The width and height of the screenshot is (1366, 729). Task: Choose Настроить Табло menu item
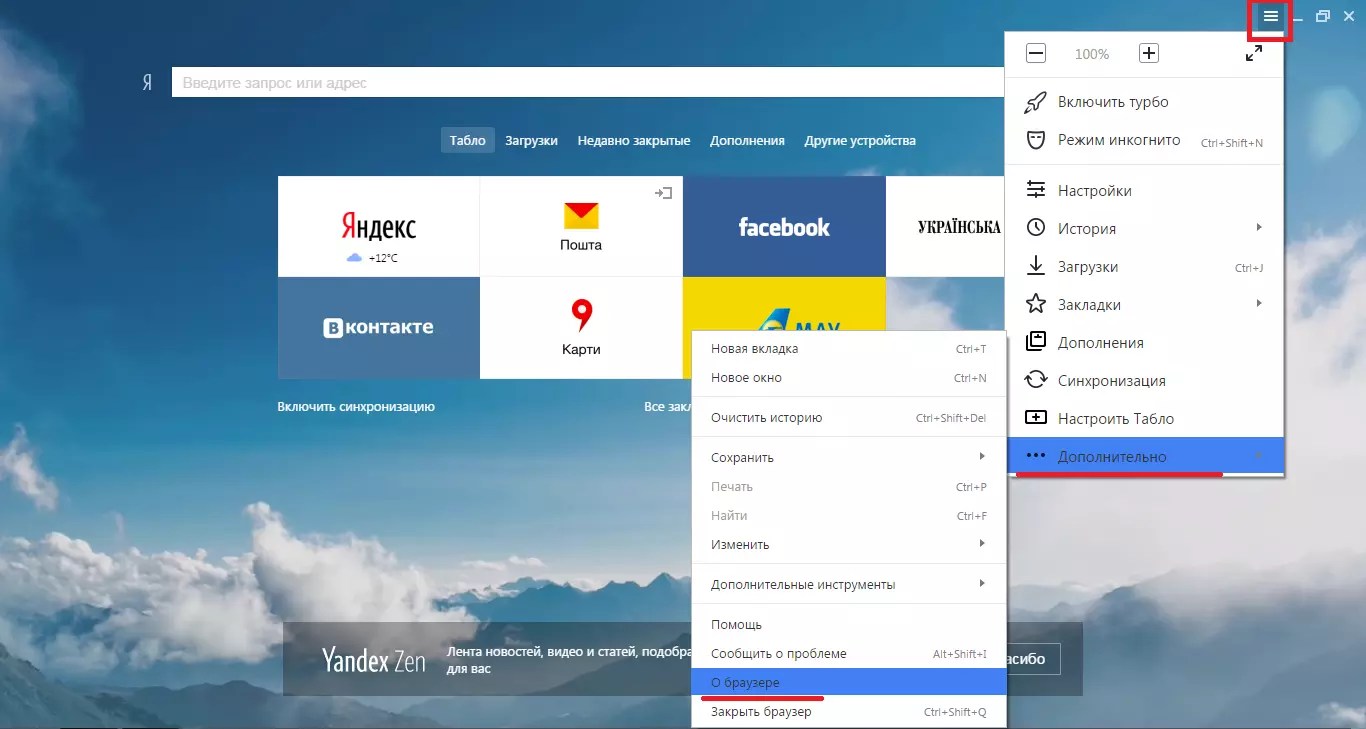point(1115,419)
